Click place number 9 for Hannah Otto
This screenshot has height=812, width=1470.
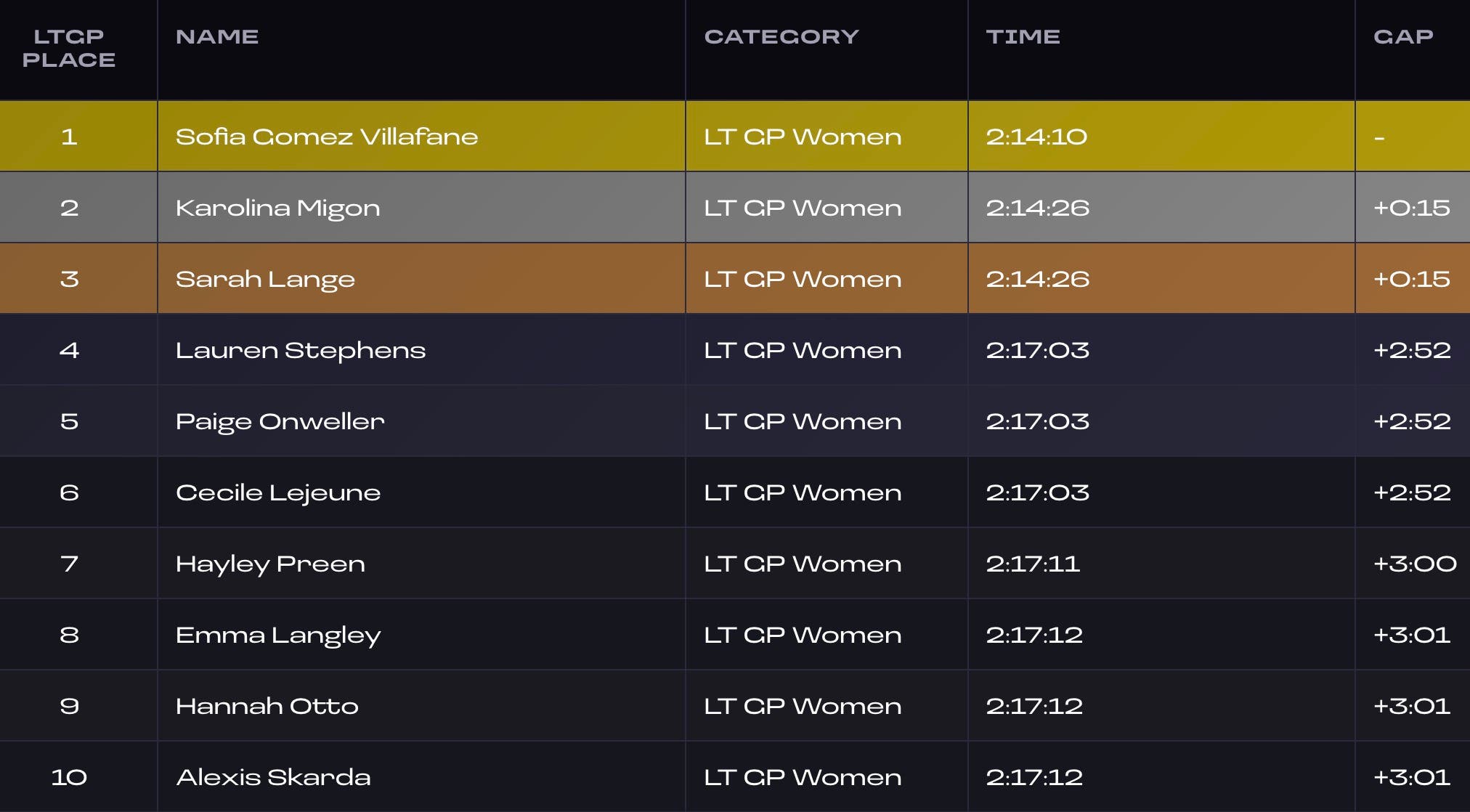pos(69,706)
